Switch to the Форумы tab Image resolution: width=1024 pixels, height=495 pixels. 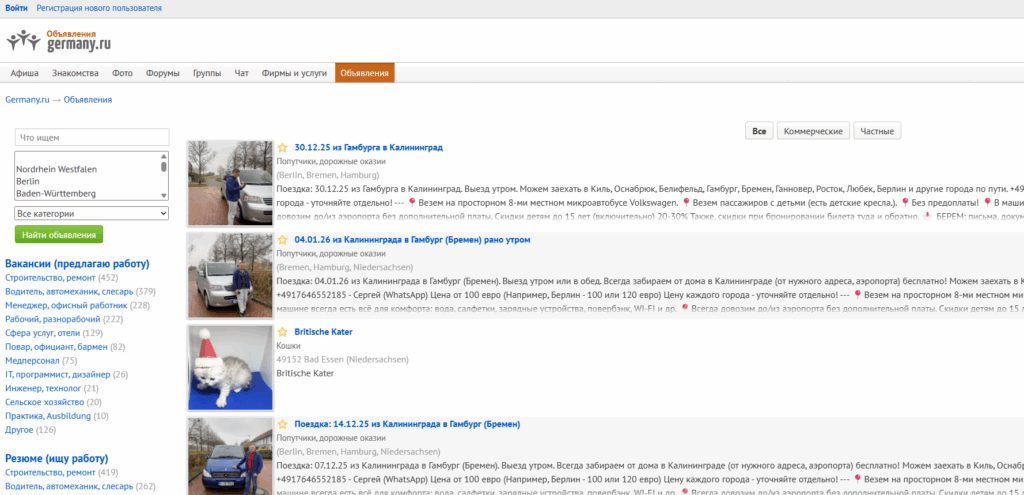pos(162,73)
